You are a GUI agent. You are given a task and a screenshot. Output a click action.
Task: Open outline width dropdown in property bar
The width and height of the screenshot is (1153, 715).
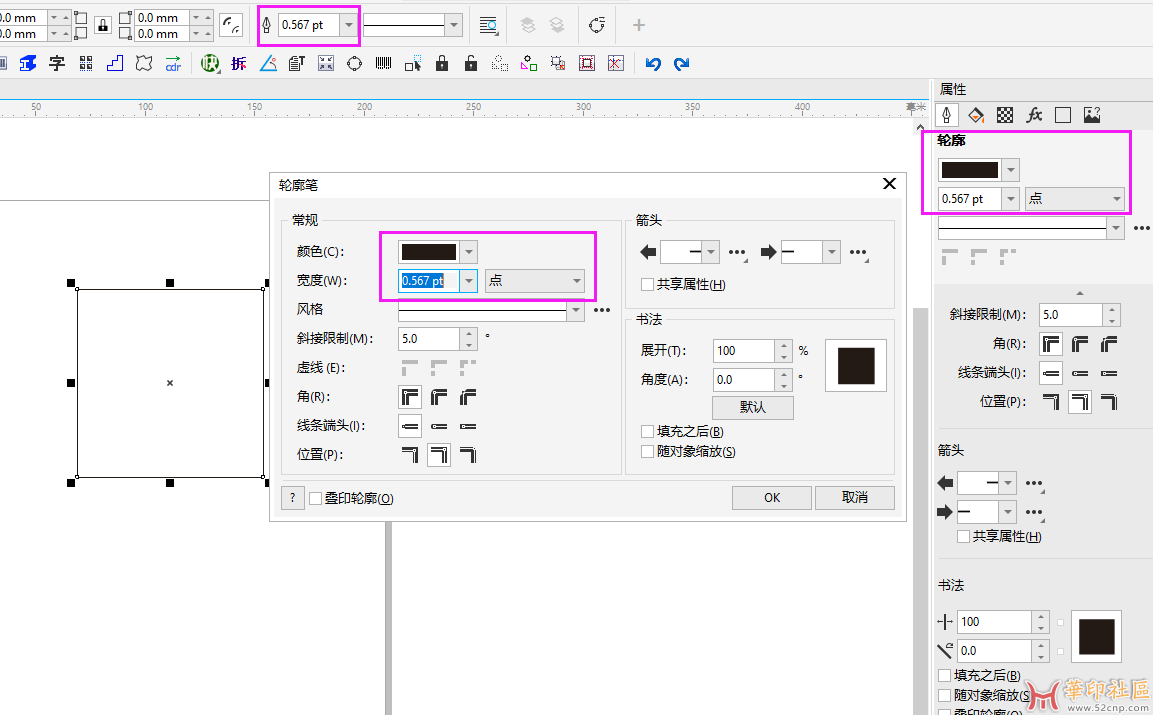[x=349, y=26]
